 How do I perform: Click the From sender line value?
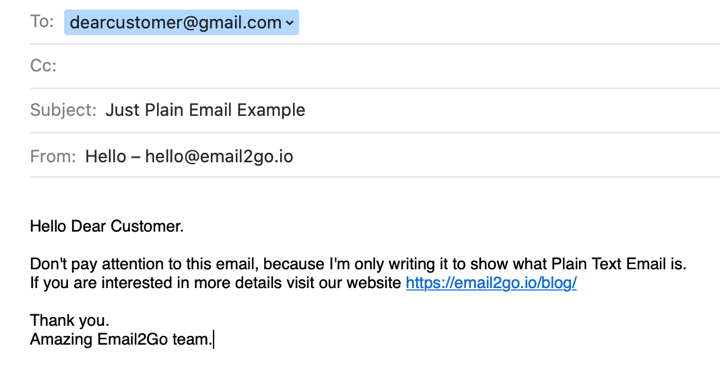[x=189, y=156]
